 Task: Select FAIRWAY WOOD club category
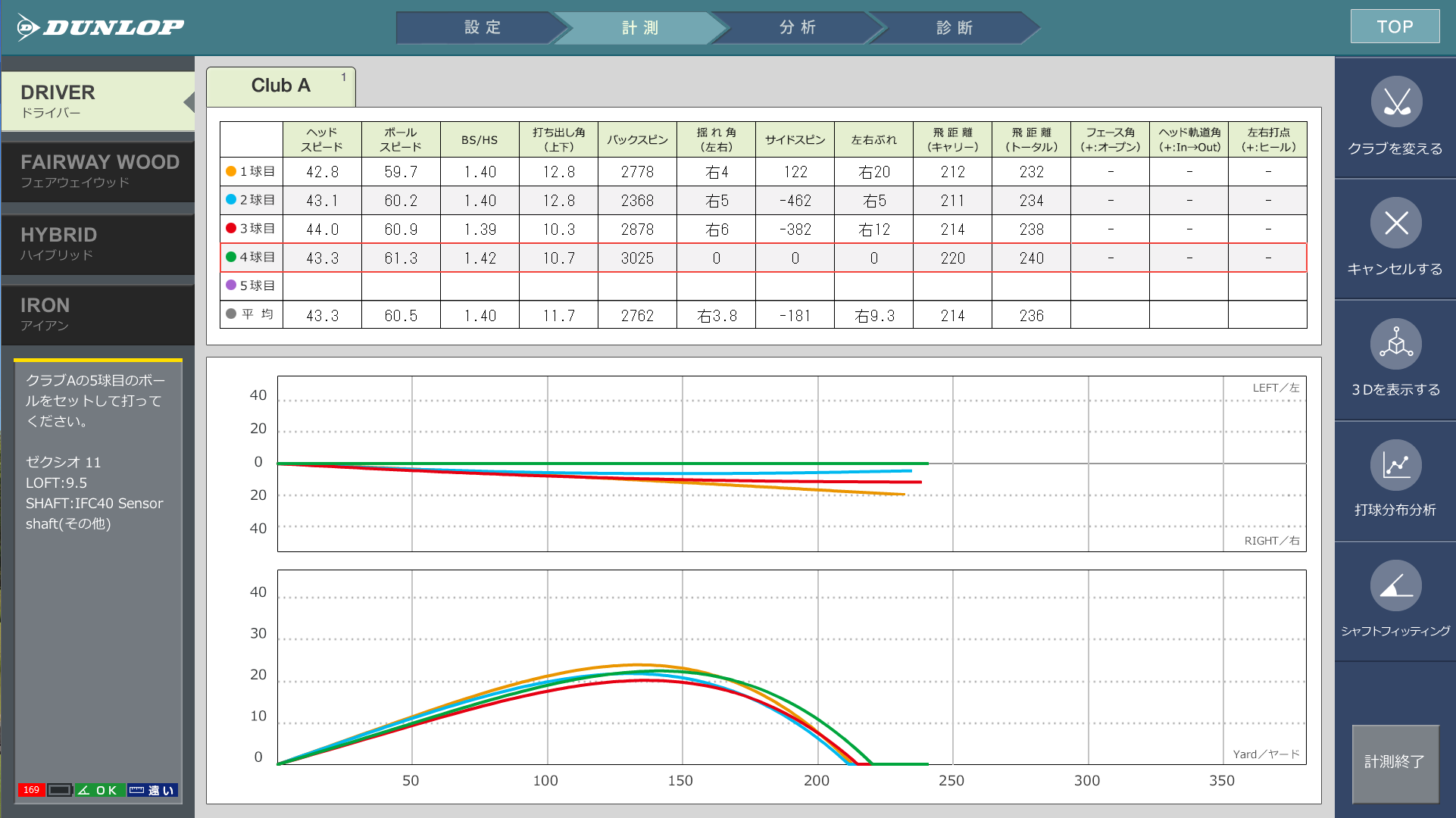(x=98, y=171)
